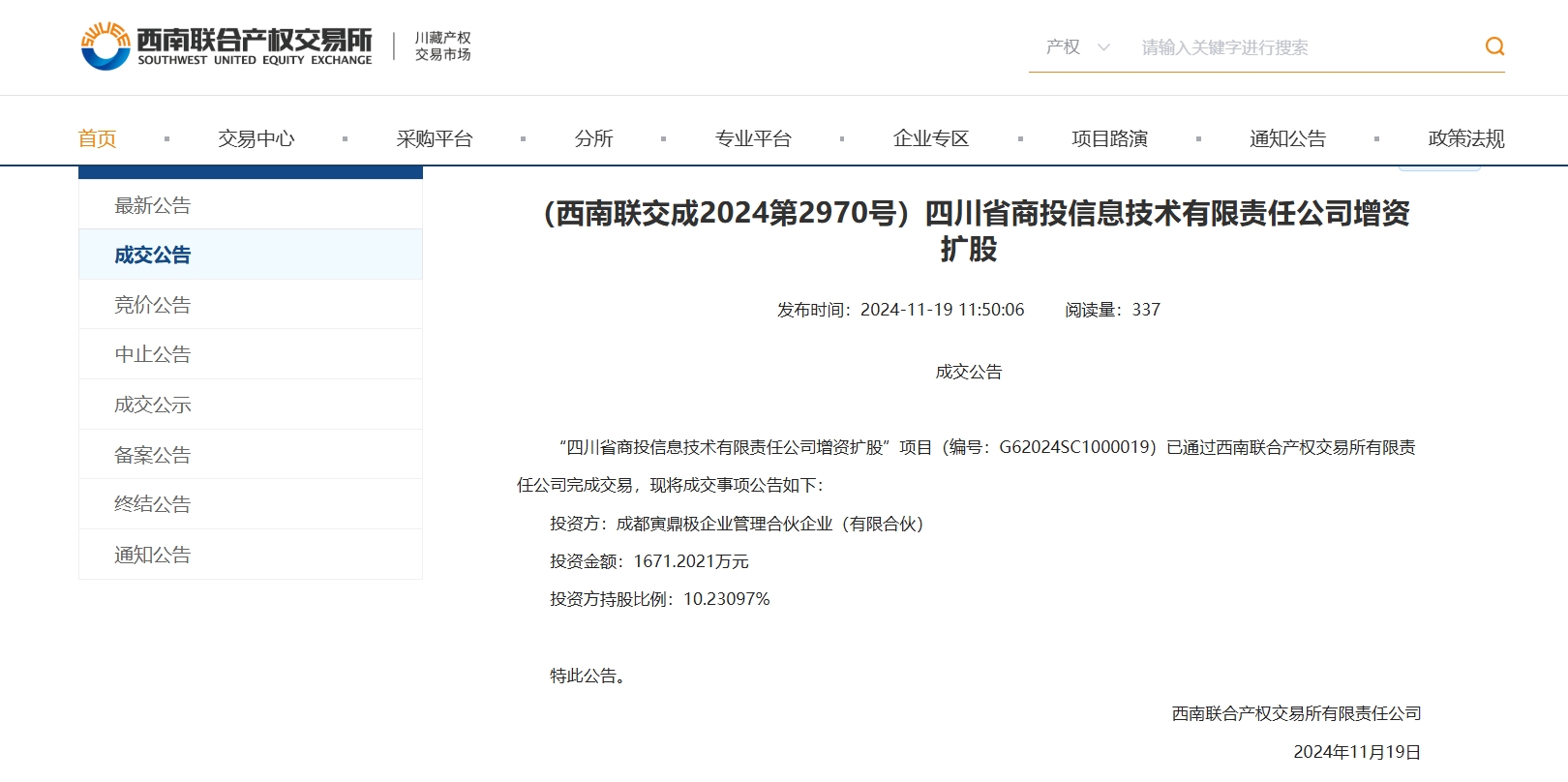
Task: Select 终结公告 in the sidebar
Action: [x=251, y=504]
